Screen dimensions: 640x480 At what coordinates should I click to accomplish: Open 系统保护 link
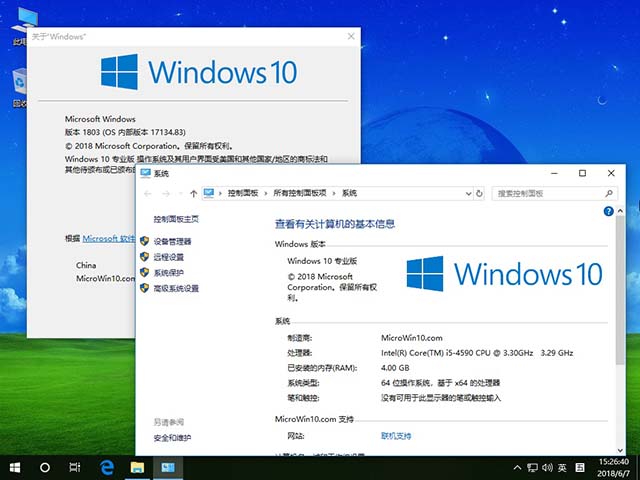pos(169,273)
